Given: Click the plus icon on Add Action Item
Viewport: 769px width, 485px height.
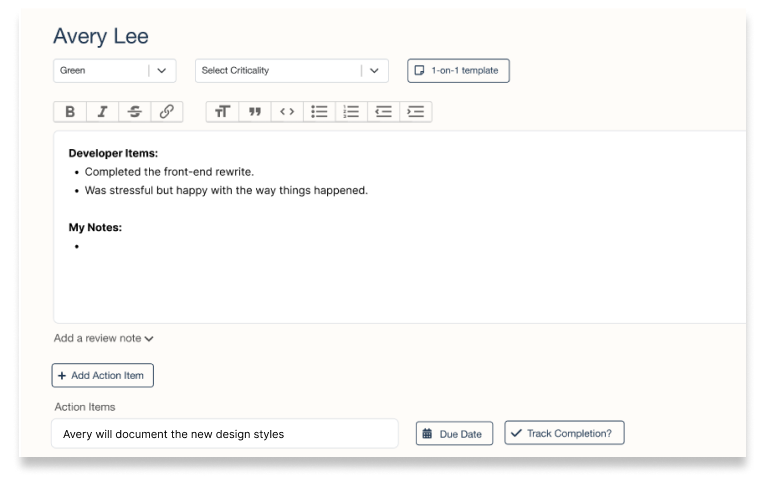Looking at the screenshot, I should click(62, 376).
